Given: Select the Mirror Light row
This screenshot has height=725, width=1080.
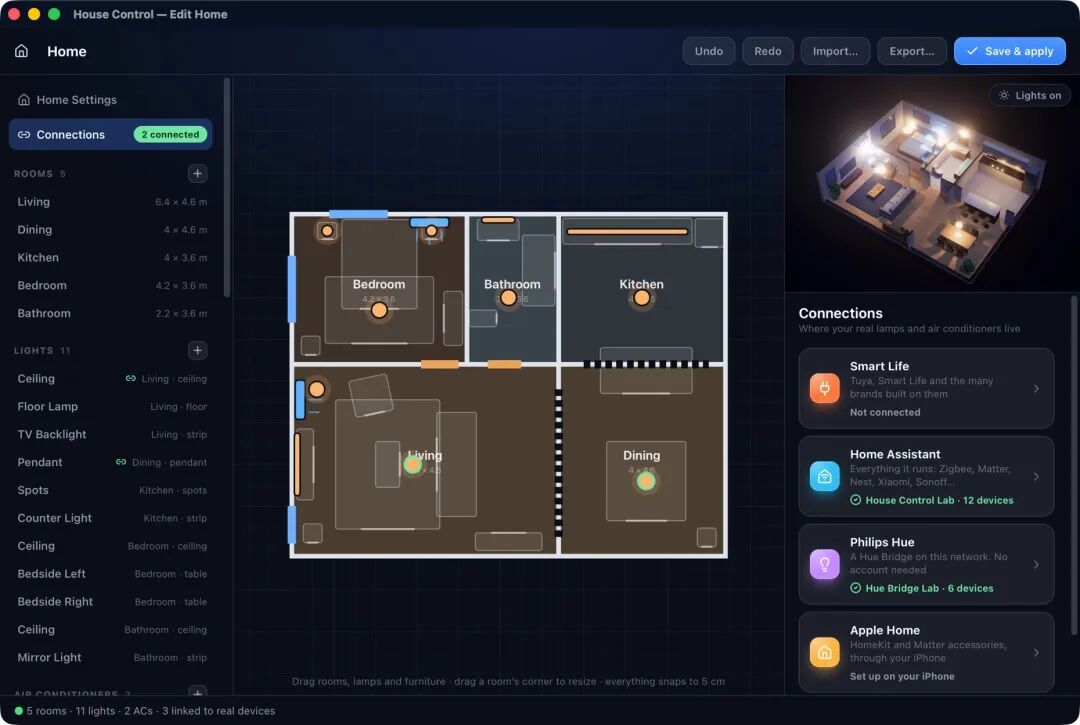Looking at the screenshot, I should click(111, 658).
